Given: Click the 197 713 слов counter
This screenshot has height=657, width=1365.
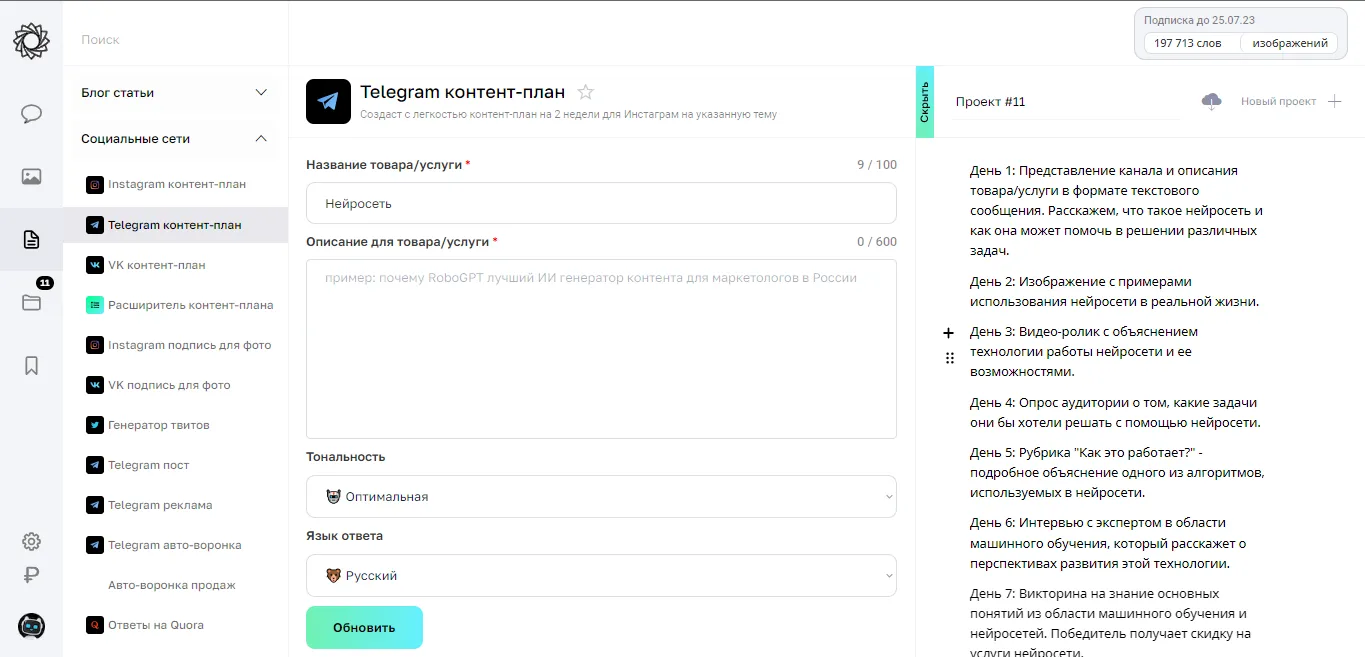Looking at the screenshot, I should 1188,43.
